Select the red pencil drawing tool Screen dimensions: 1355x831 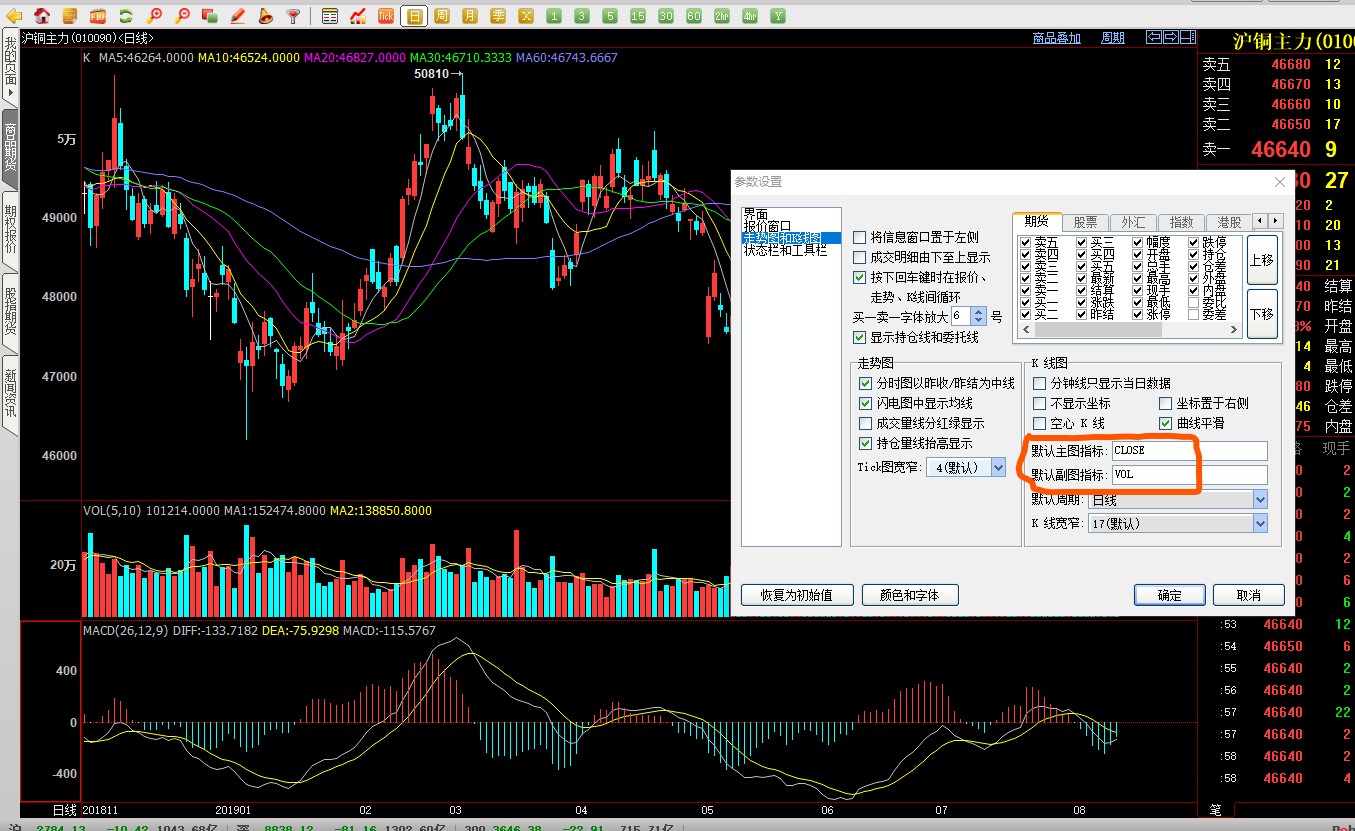[x=238, y=16]
